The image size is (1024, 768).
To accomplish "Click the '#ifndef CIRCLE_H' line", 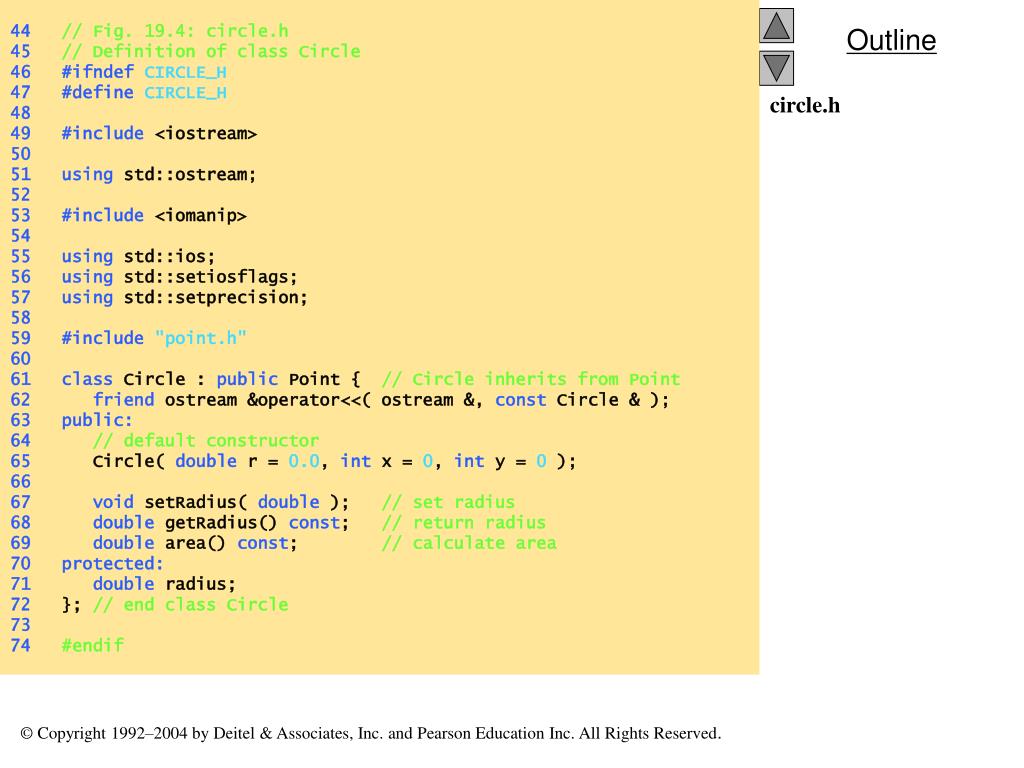I will point(144,72).
